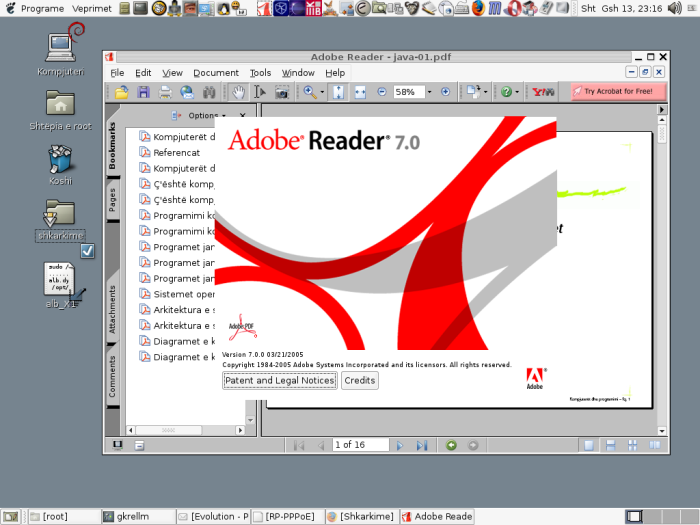The image size is (700, 525).
Task: Choose the Snapshot camera tool
Action: [x=282, y=92]
